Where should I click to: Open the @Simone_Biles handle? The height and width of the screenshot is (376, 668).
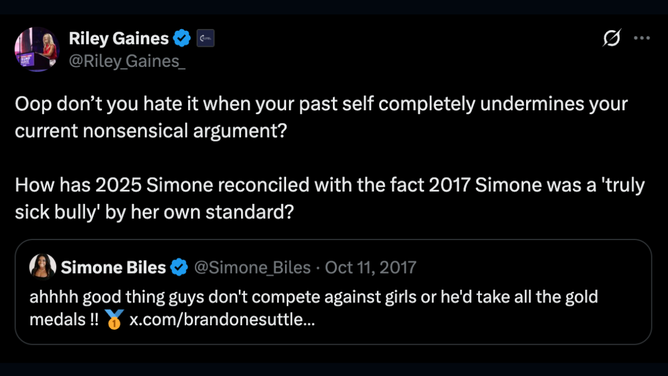click(252, 267)
